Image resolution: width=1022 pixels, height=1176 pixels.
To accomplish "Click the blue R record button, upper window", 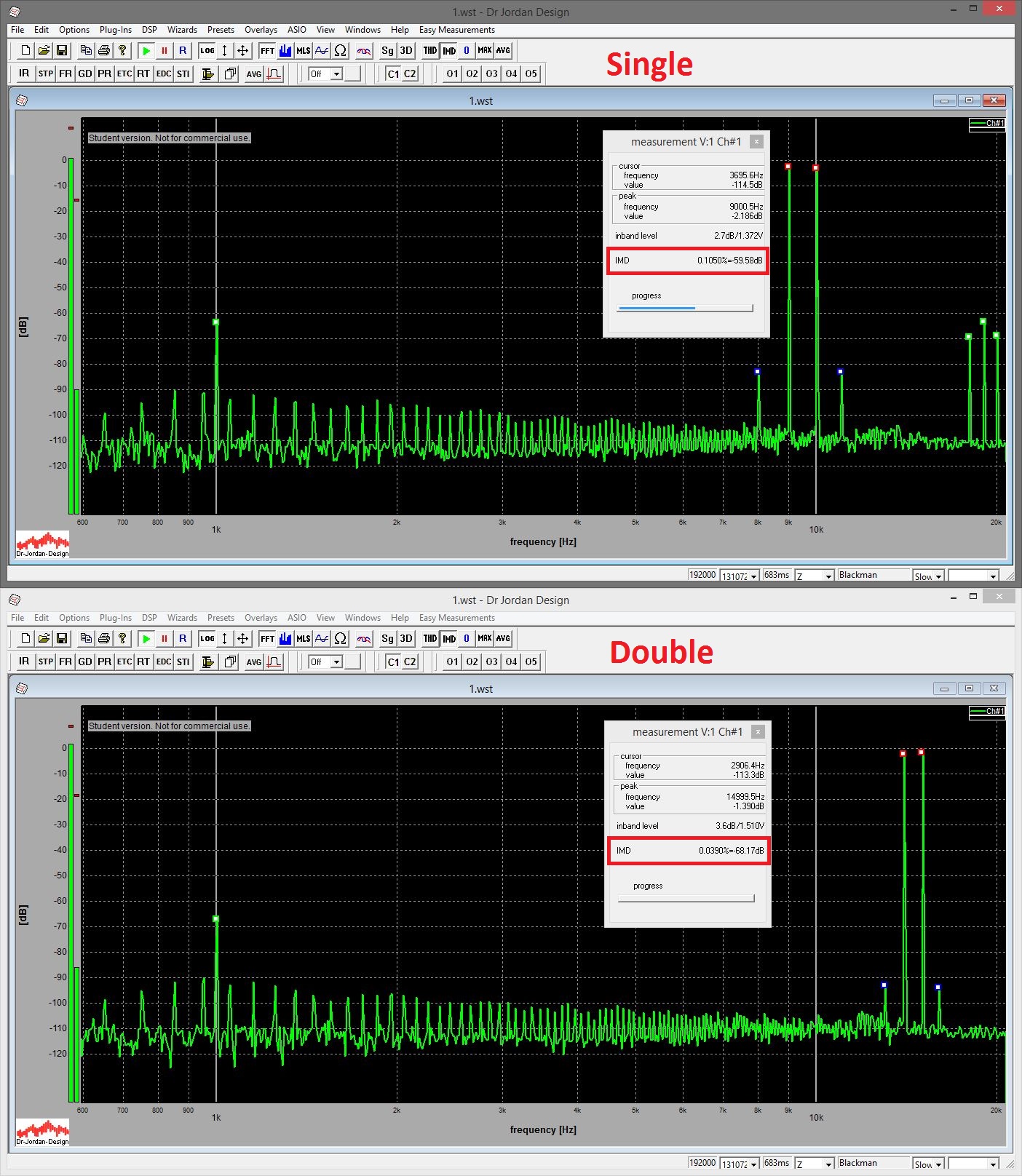I will (183, 51).
